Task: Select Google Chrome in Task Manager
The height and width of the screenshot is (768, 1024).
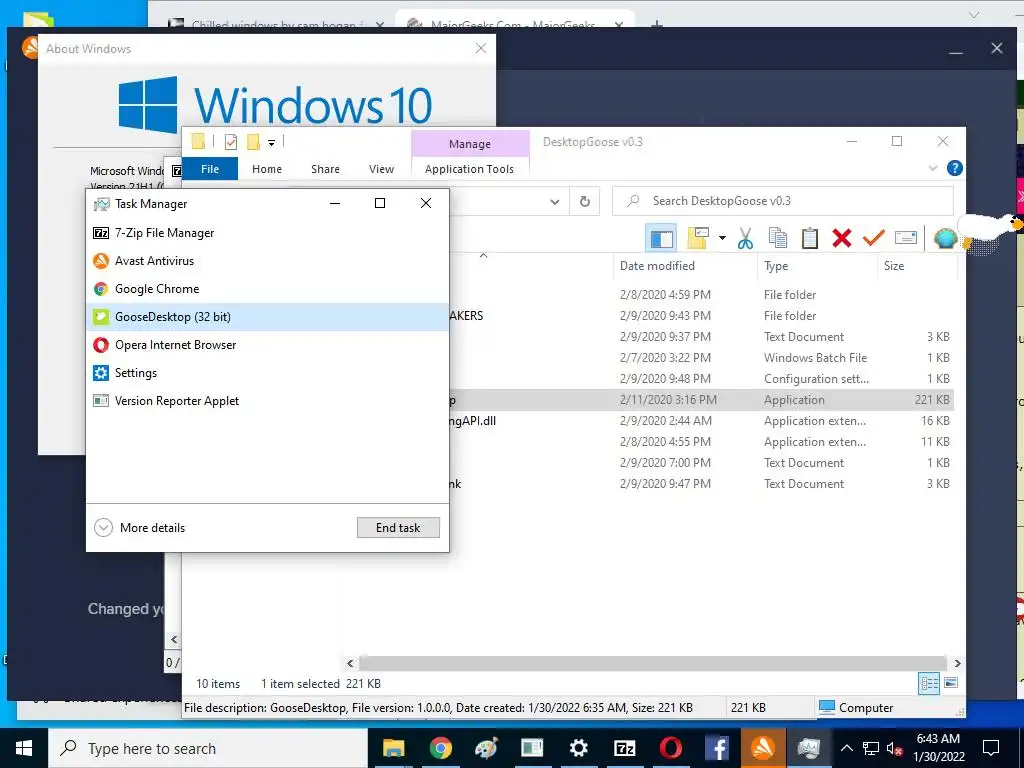Action: [267, 289]
